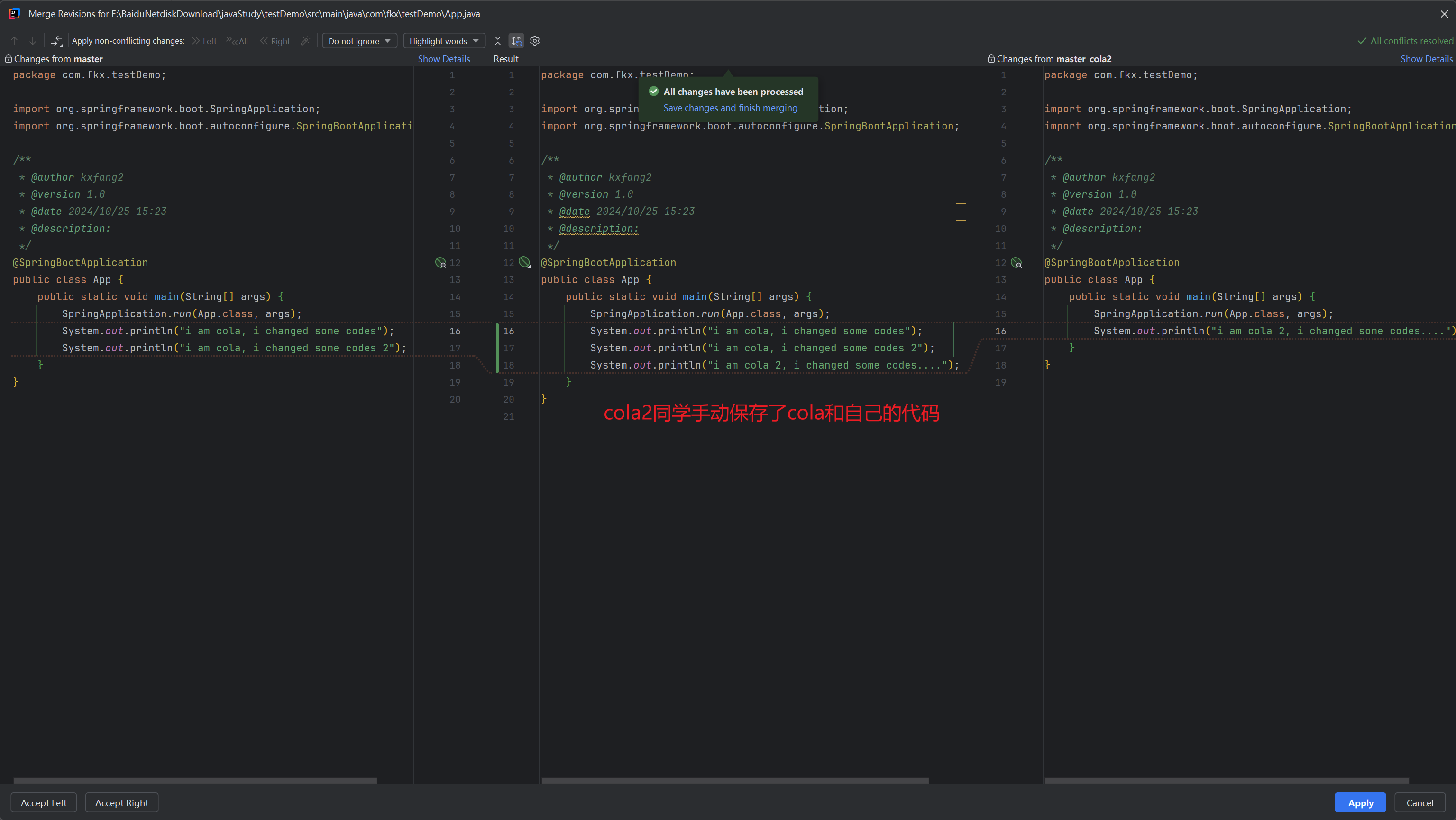Click the 'cola 2' println in right pane
Viewport: 1456px width, 820px height.
point(1274,331)
